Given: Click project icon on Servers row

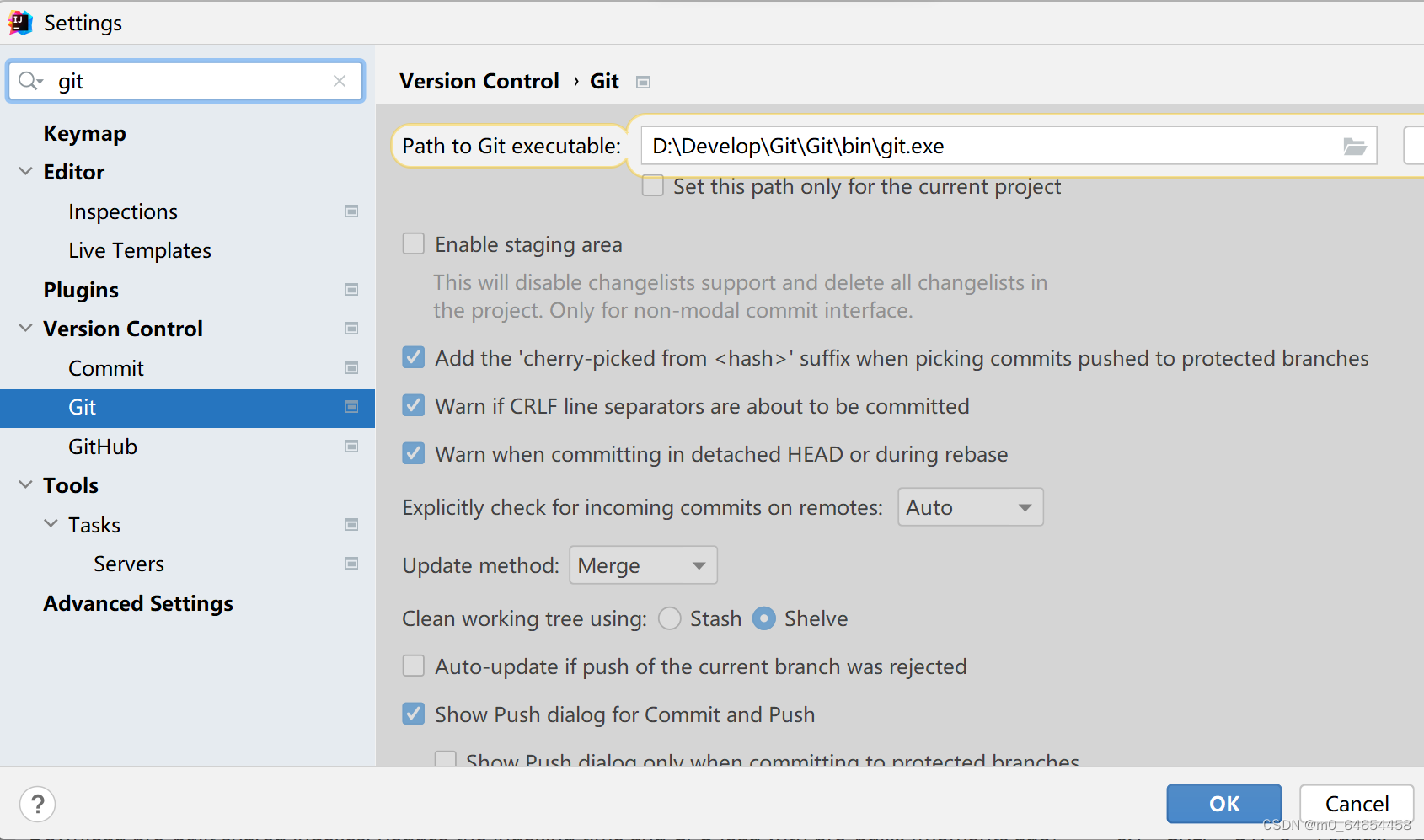Looking at the screenshot, I should click(351, 564).
